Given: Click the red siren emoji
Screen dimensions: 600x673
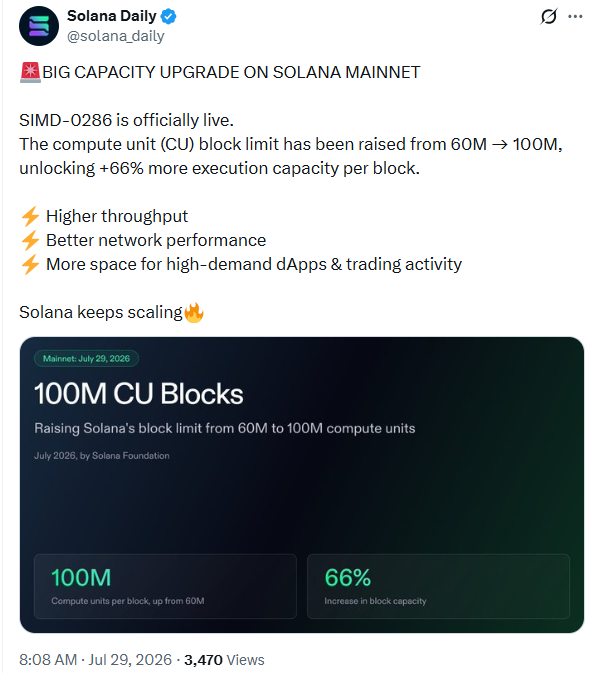Looking at the screenshot, I should click(30, 72).
